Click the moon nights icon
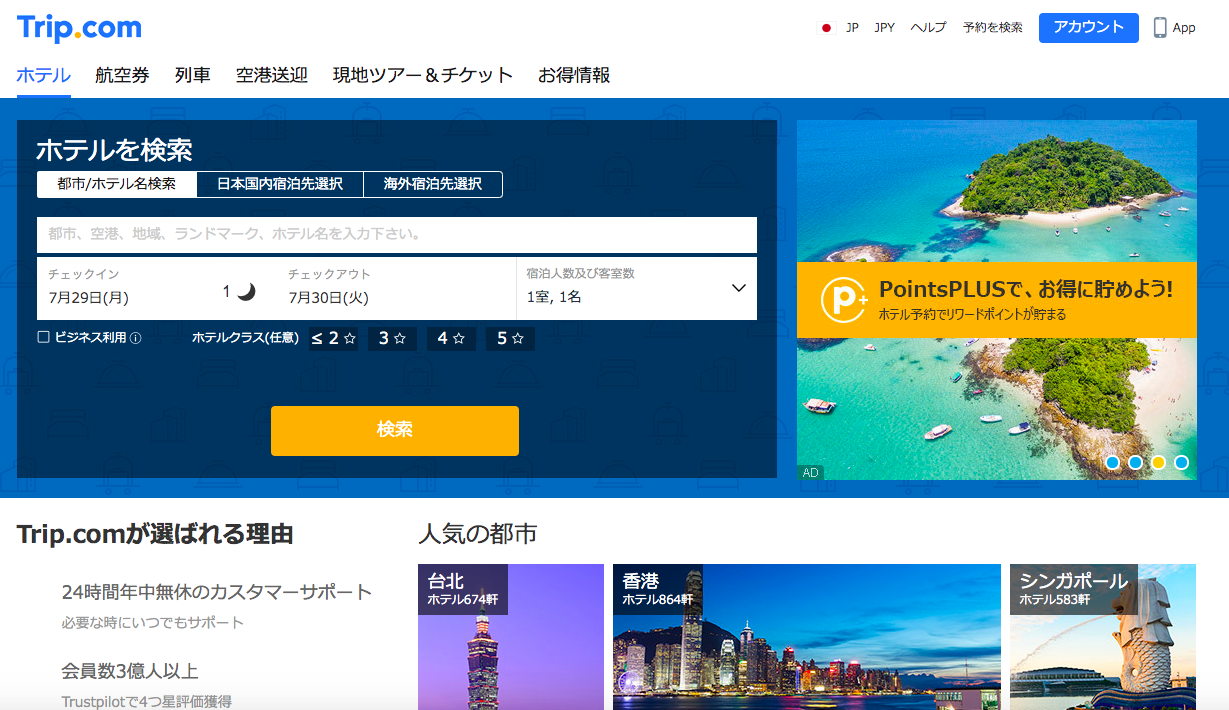Image resolution: width=1229 pixels, height=710 pixels. pyautogui.click(x=246, y=291)
